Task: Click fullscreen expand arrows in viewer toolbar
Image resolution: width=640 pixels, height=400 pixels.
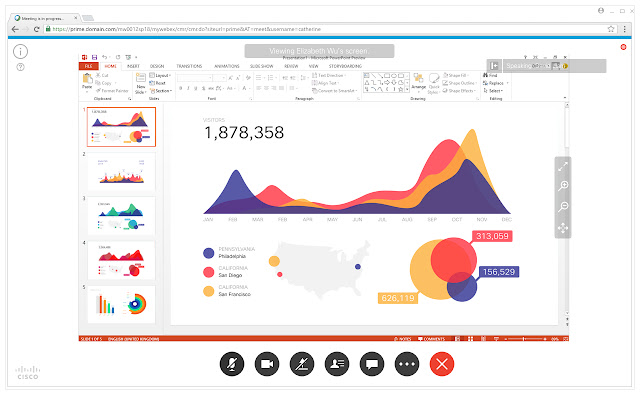Action: pyautogui.click(x=563, y=167)
